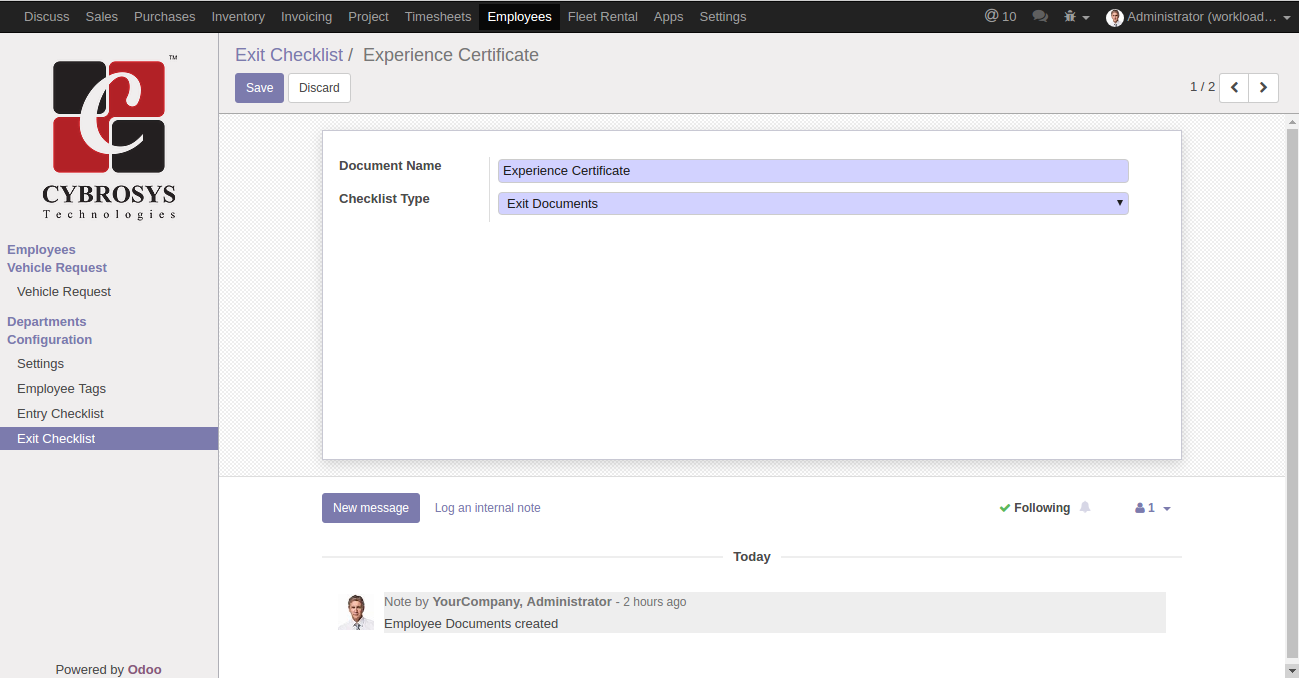Go to the next record arrow
The height and width of the screenshot is (678, 1299).
pyautogui.click(x=1264, y=88)
